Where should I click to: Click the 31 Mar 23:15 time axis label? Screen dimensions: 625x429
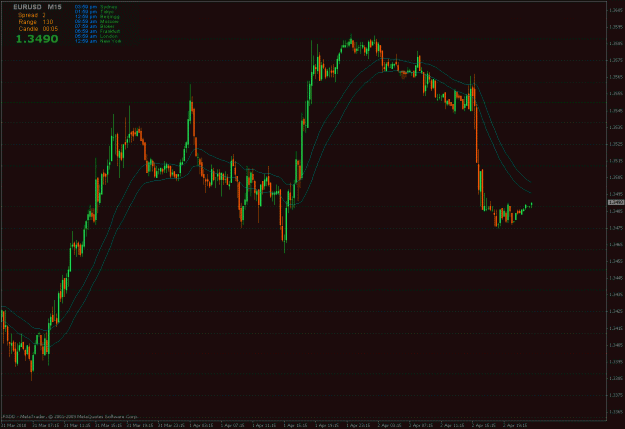(x=171, y=425)
